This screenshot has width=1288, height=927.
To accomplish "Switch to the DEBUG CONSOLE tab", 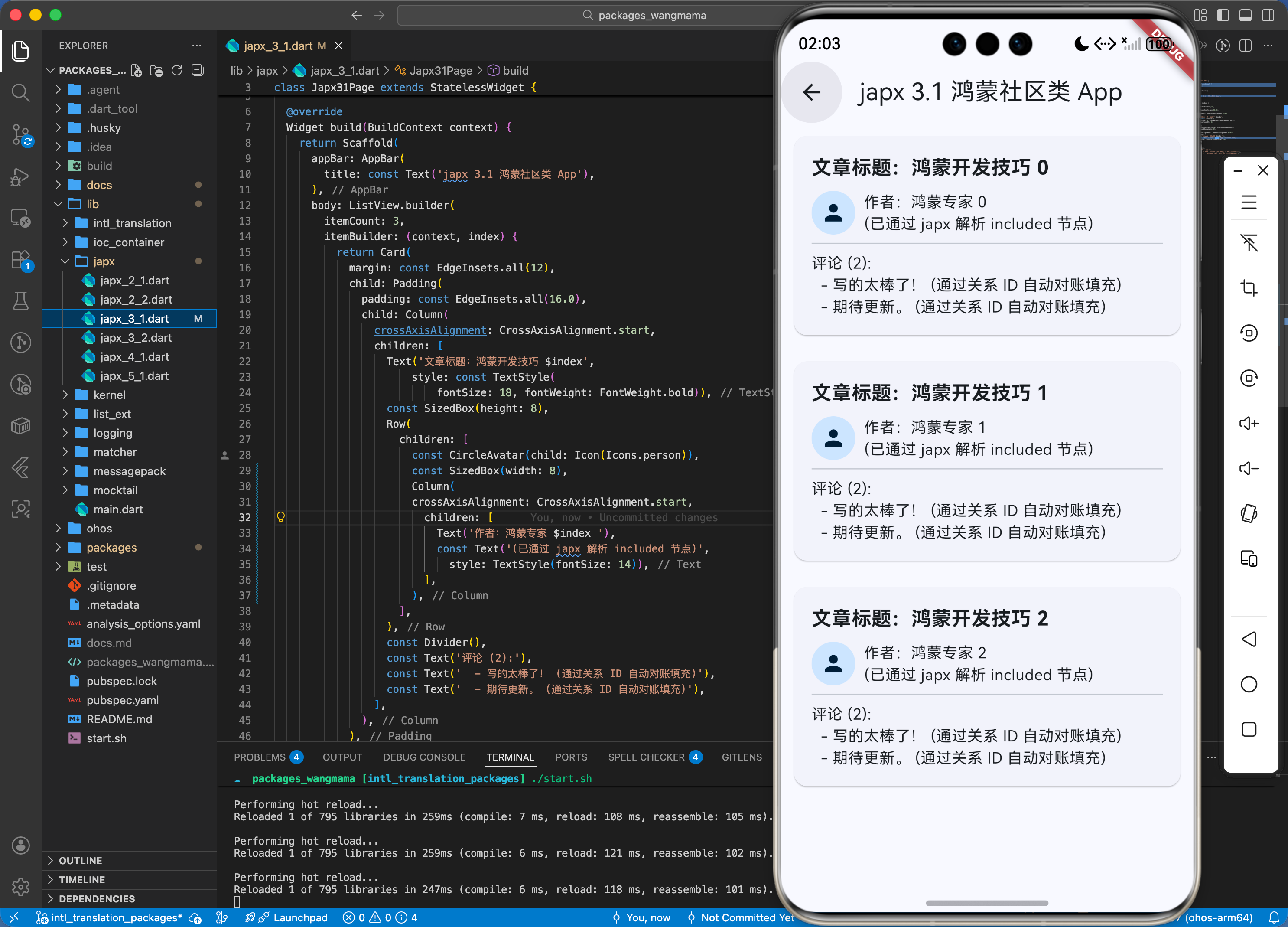I will pyautogui.click(x=424, y=757).
